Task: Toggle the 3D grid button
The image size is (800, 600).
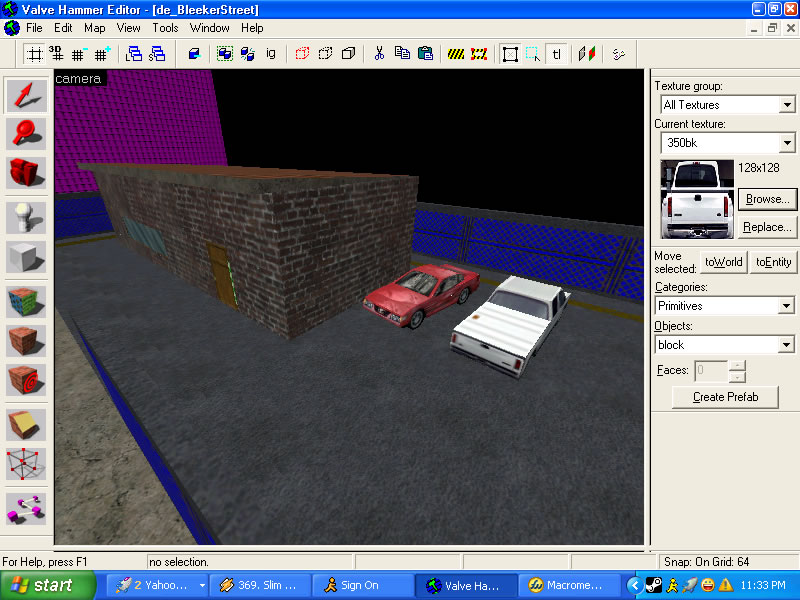Action: (x=56, y=53)
